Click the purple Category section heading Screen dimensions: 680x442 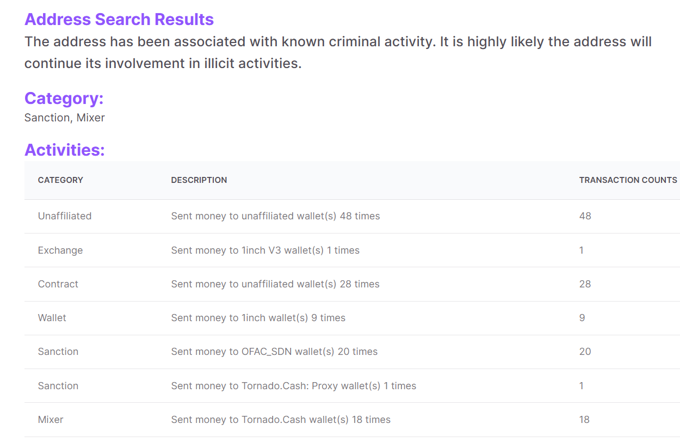64,98
